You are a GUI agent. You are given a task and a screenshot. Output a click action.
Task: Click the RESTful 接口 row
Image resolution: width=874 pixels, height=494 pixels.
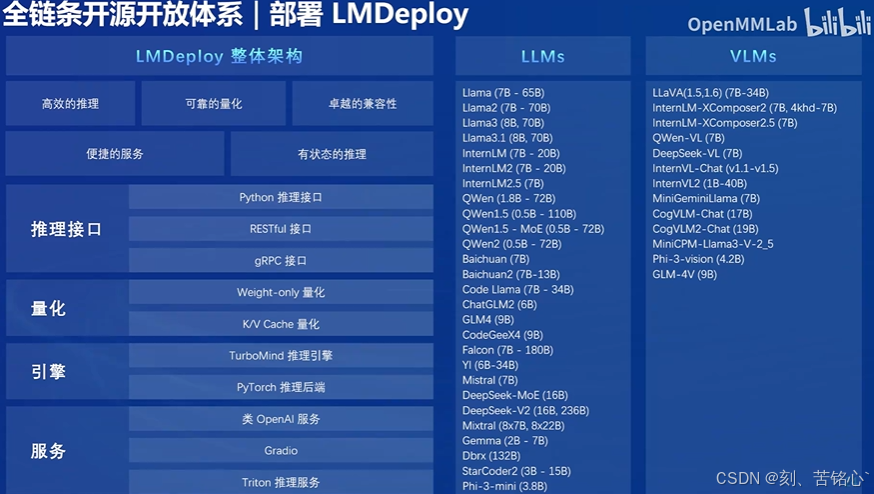(281, 229)
